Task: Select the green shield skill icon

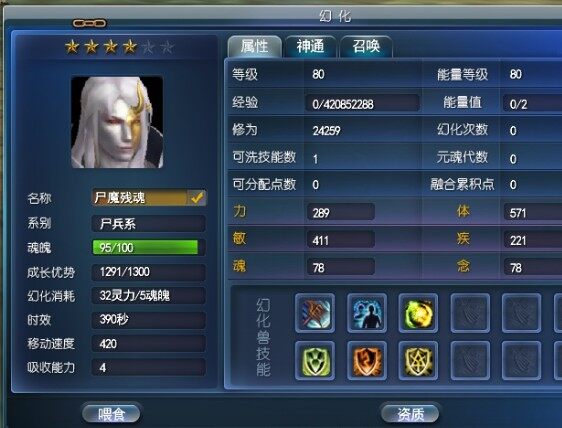Action: point(315,361)
